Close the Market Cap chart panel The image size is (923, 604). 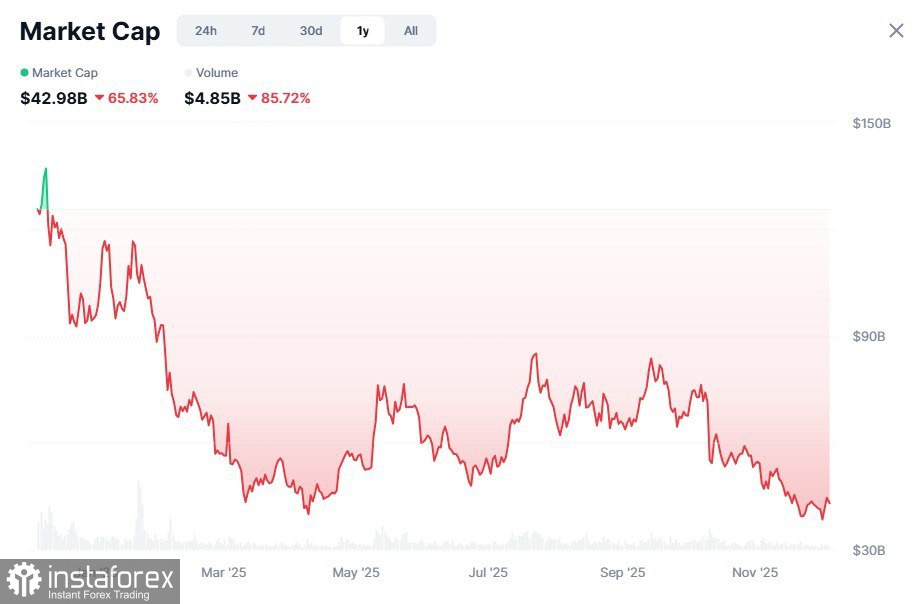pyautogui.click(x=896, y=30)
